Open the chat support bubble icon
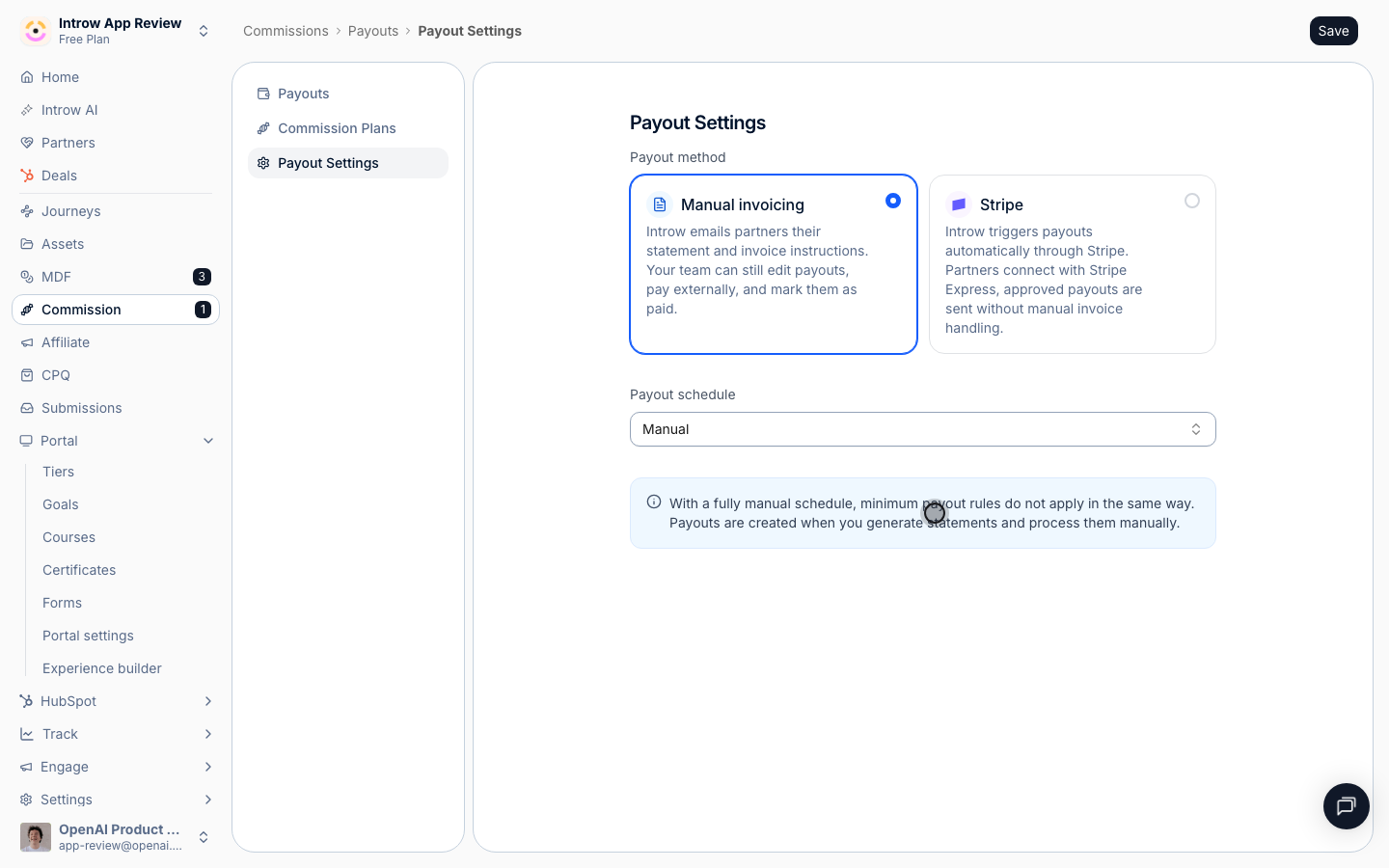1389x868 pixels. point(1347,806)
